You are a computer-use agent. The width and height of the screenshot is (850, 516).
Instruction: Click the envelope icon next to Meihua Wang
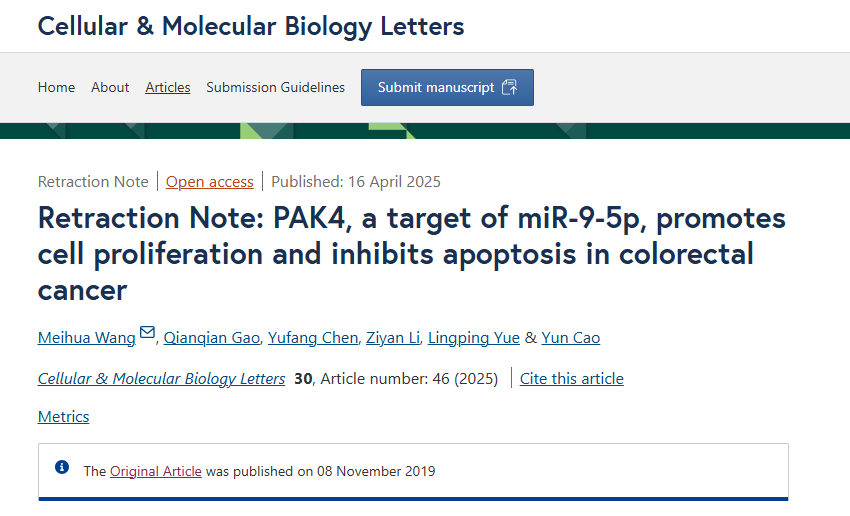[x=147, y=332]
